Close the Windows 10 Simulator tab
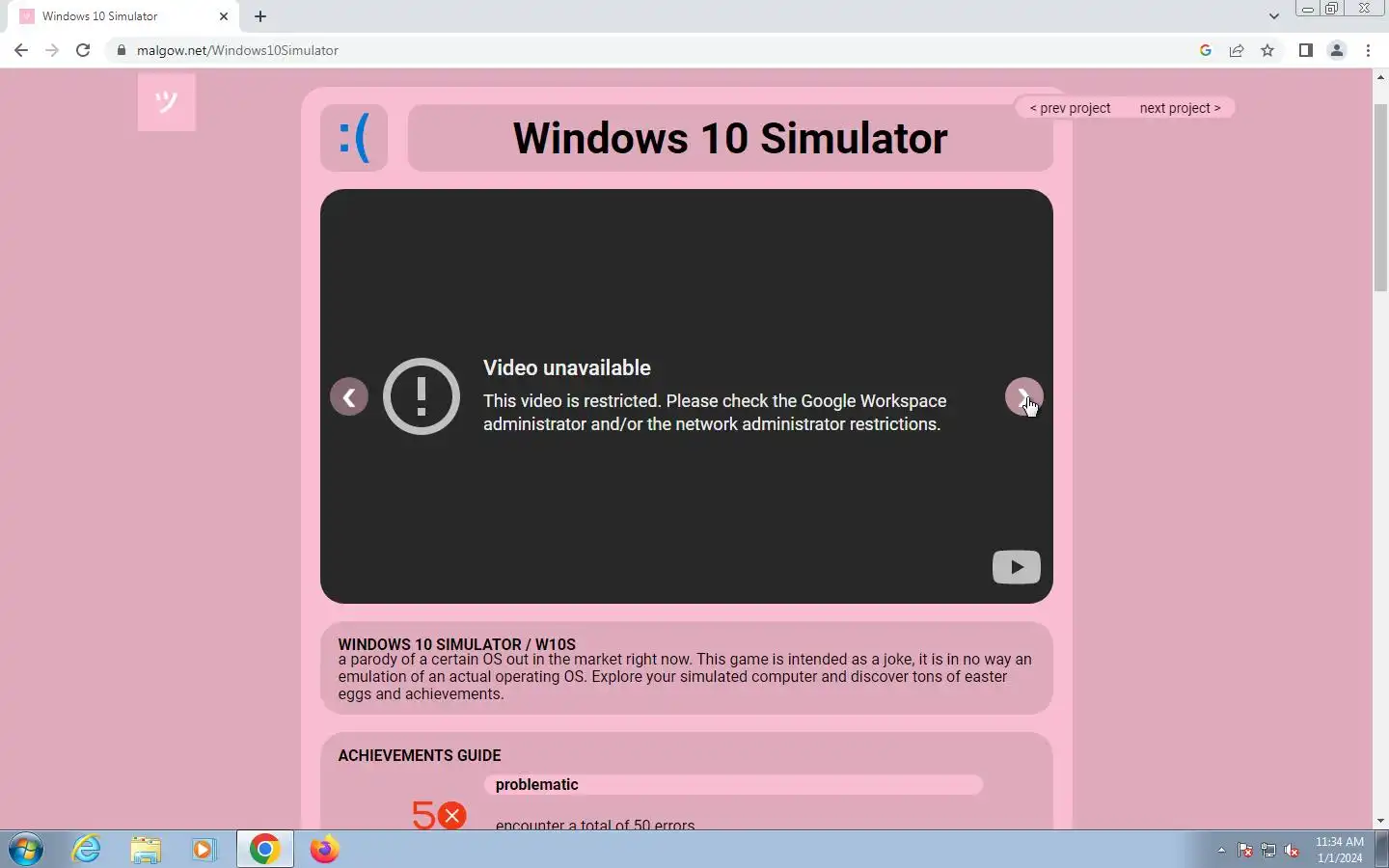Image resolution: width=1389 pixels, height=868 pixels. (224, 16)
